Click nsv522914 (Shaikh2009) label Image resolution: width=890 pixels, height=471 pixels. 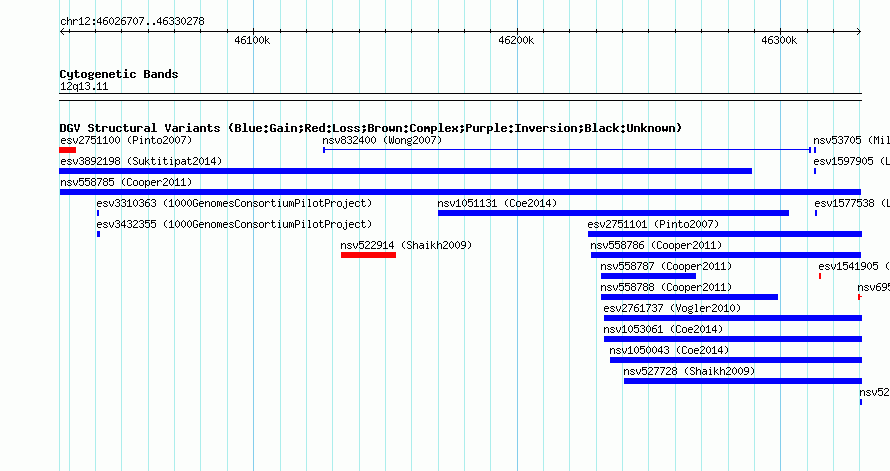(406, 245)
